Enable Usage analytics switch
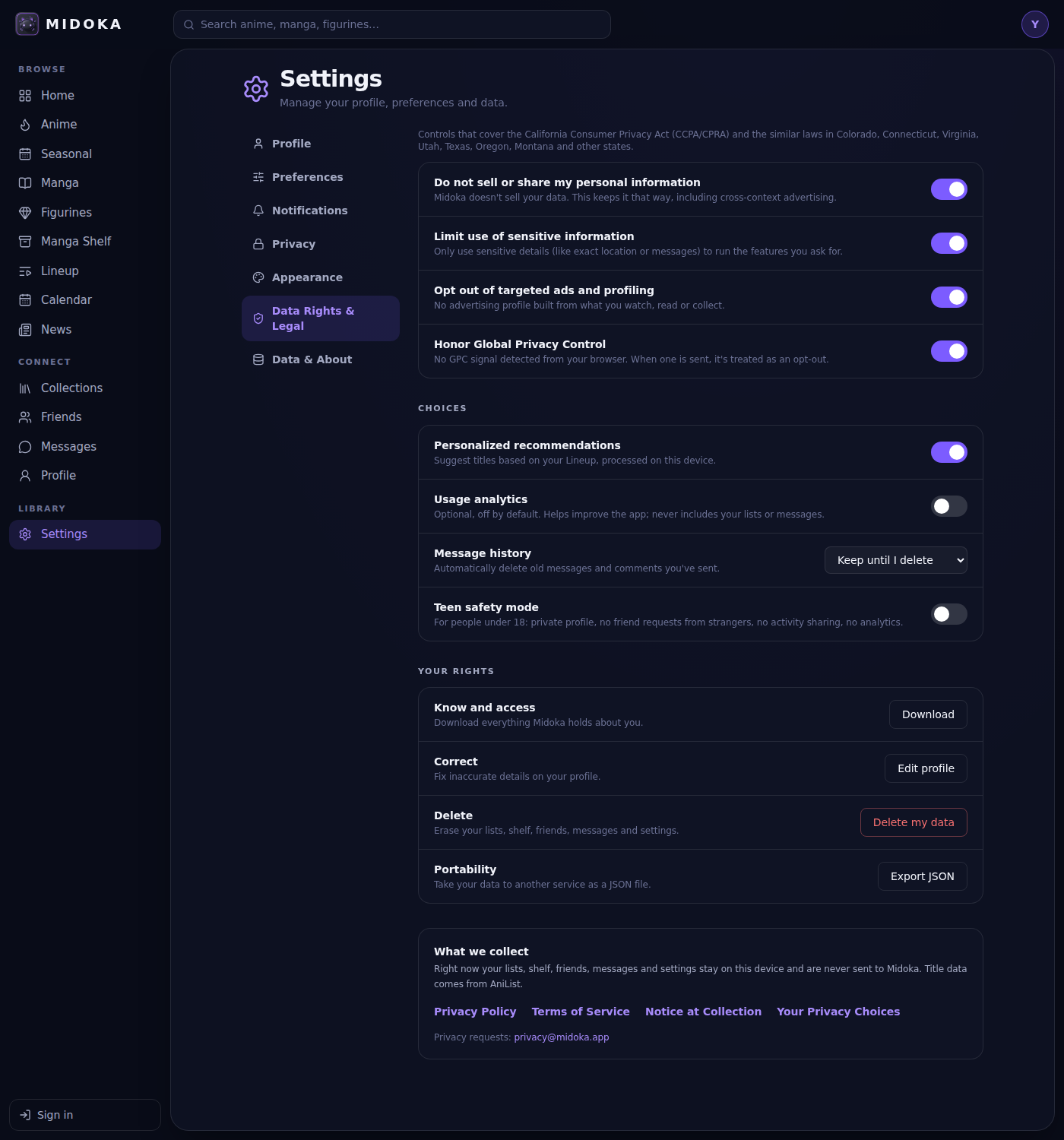Screen dimensions: 1064x1140 (949, 506)
